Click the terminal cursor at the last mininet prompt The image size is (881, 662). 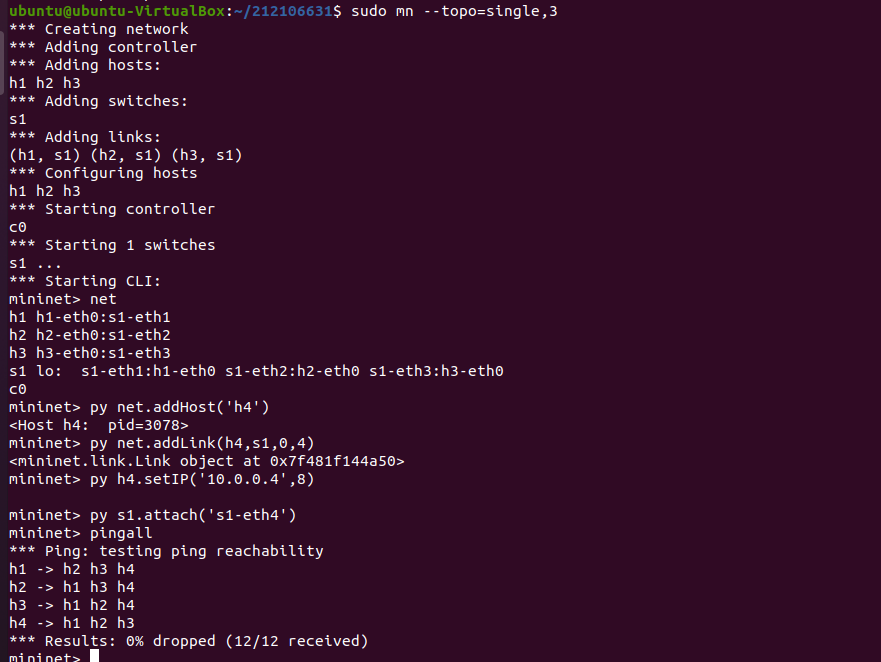pyautogui.click(x=94, y=657)
